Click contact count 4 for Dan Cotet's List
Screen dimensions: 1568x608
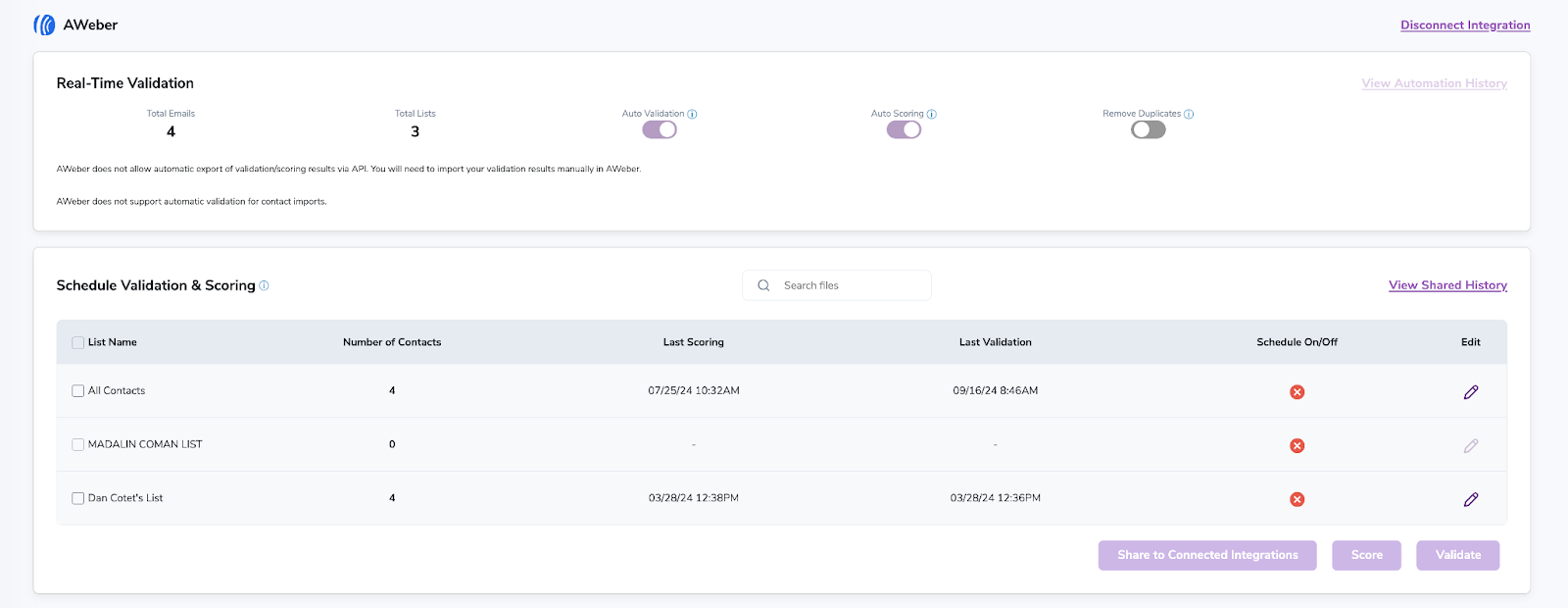pos(392,498)
